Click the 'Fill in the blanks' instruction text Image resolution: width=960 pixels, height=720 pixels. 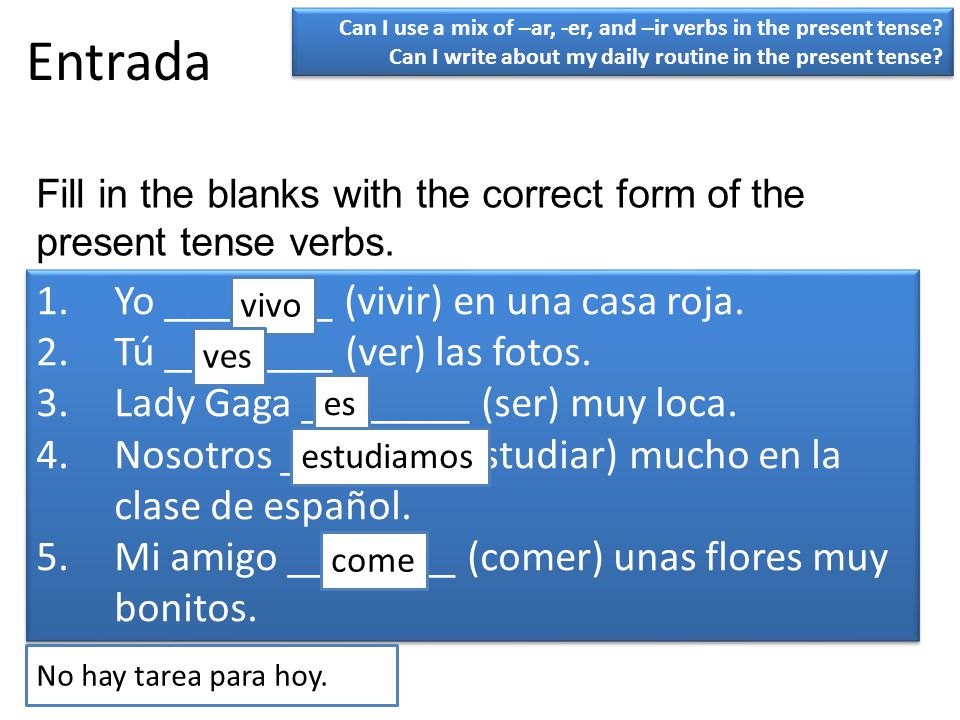pos(420,218)
